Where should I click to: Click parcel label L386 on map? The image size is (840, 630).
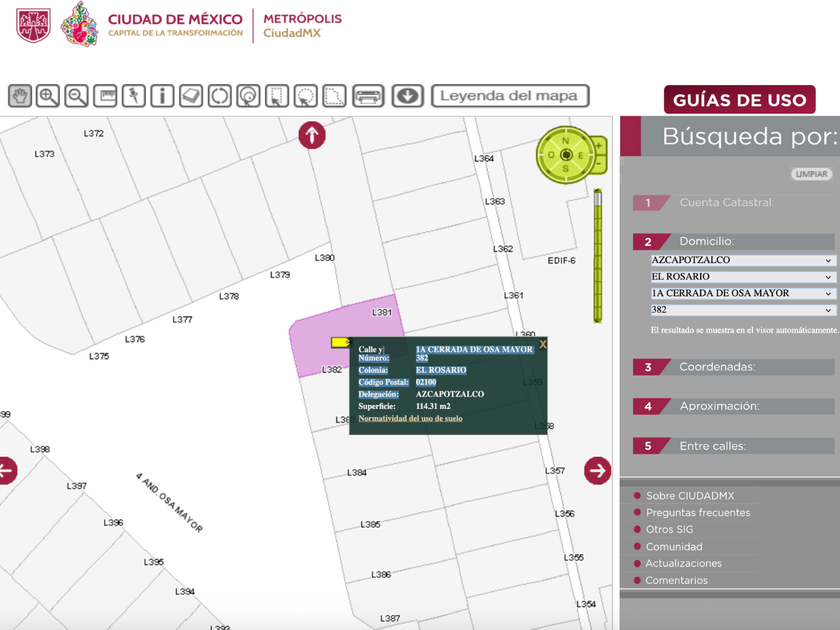click(381, 575)
